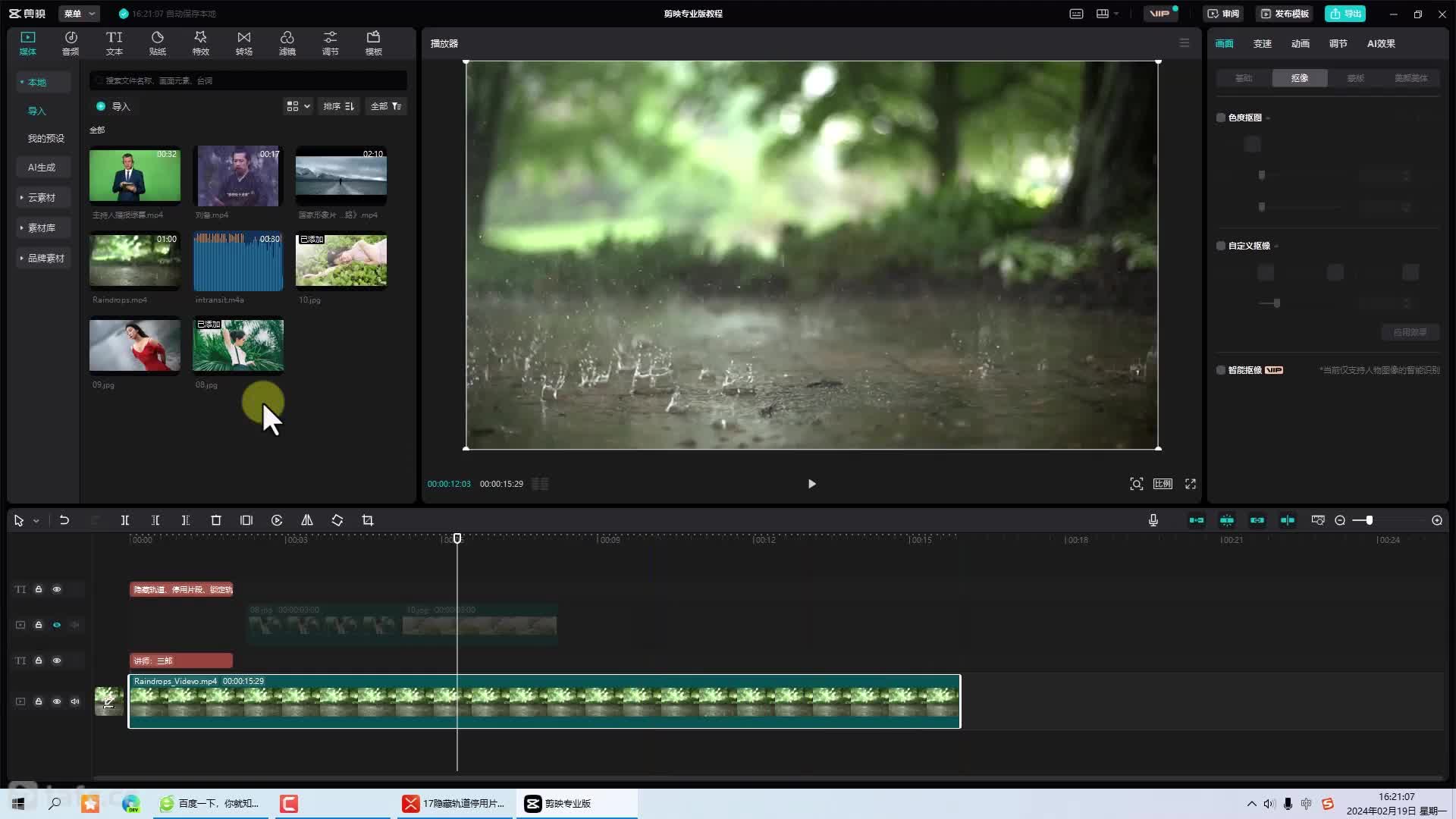
Task: Open the grid view mode dropdown
Action: [x=298, y=106]
